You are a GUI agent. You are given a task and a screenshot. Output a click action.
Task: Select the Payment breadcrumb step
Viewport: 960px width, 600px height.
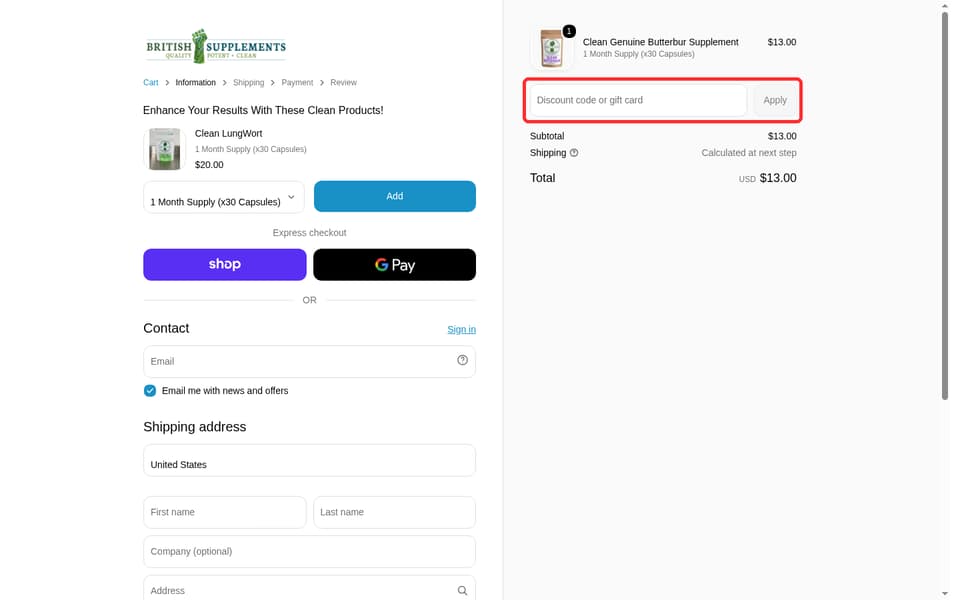pyautogui.click(x=297, y=83)
